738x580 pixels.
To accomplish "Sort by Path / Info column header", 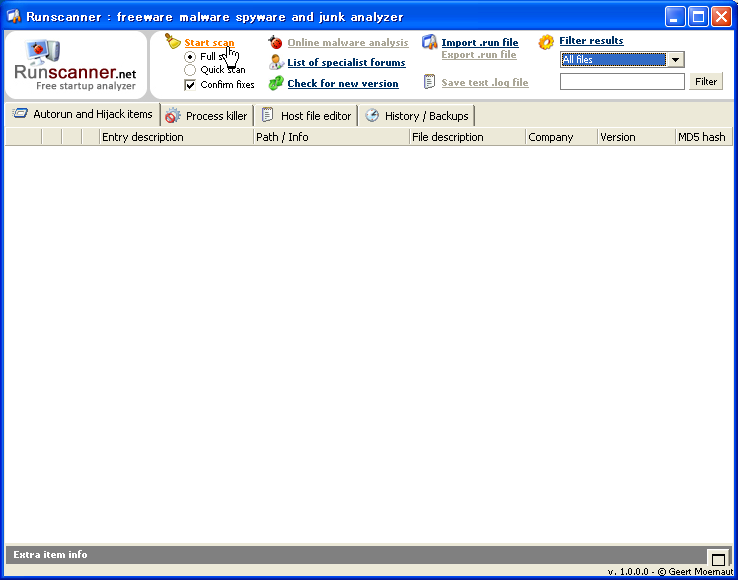I will pos(331,137).
